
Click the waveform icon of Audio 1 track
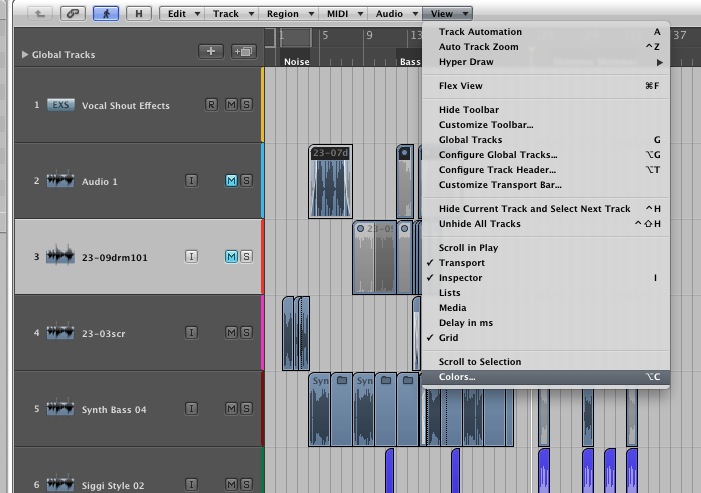pyautogui.click(x=60, y=180)
